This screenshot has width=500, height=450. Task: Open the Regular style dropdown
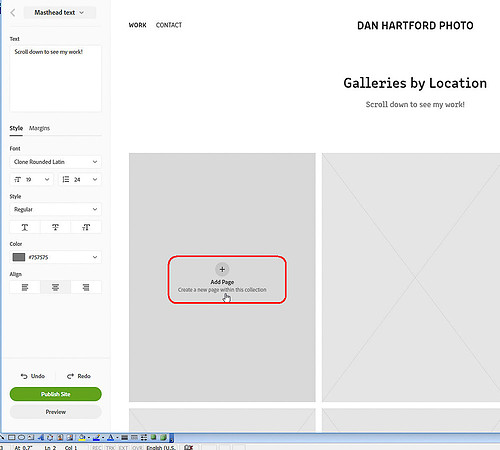pos(55,209)
